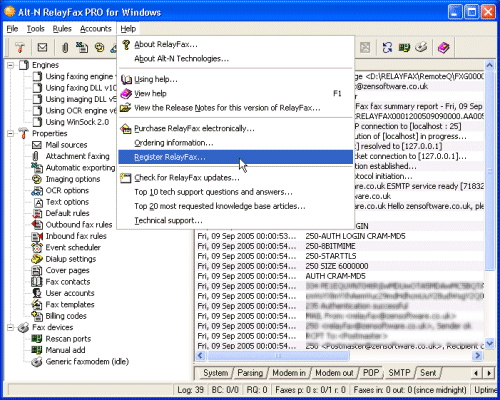The image size is (500, 400).
Task: Switch to the SMTP tab
Action: 399,373
